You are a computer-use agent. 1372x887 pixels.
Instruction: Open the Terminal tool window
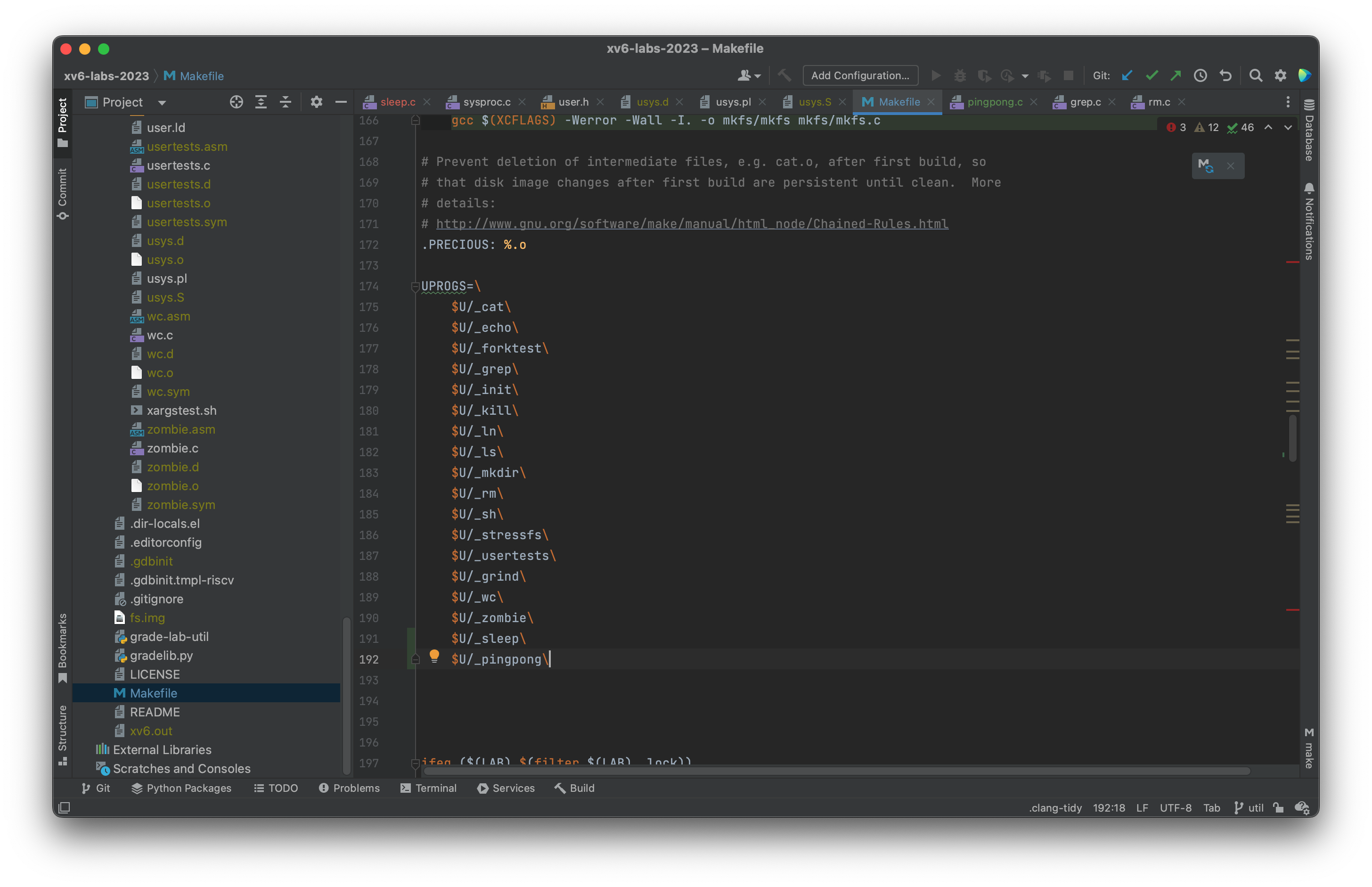point(428,788)
